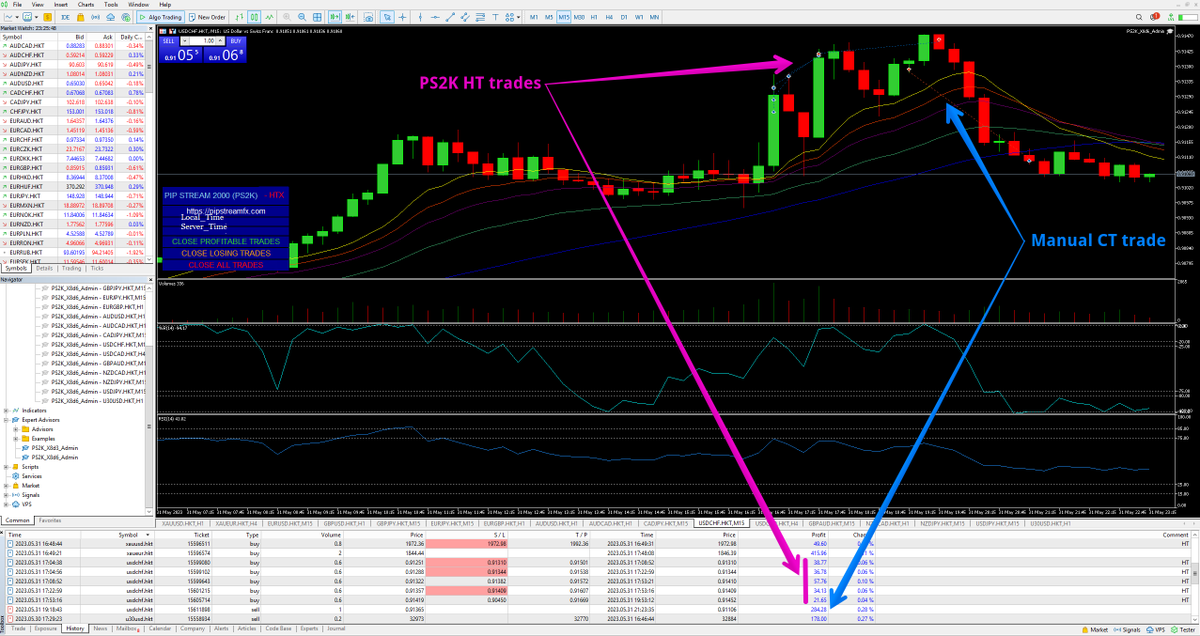The width and height of the screenshot is (1200, 636).
Task: Expand the Advisors folder
Action: coord(15,429)
